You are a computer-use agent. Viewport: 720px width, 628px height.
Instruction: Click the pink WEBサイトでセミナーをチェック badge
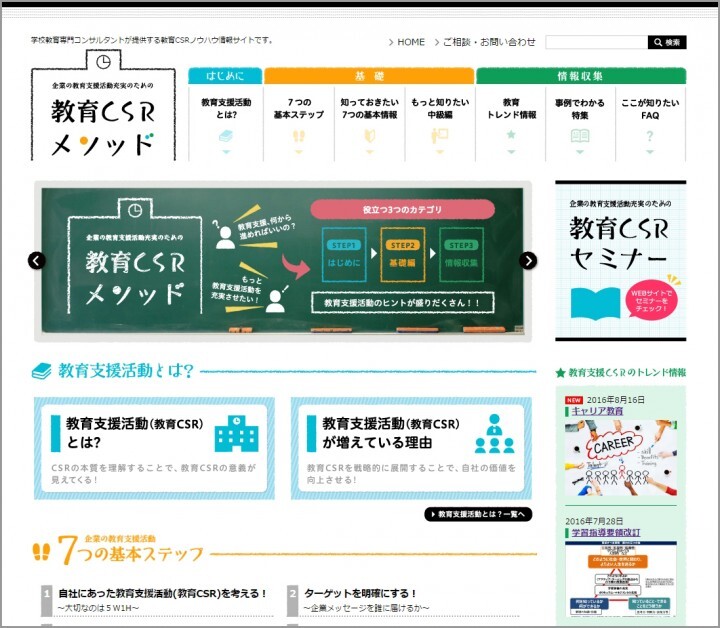651,299
